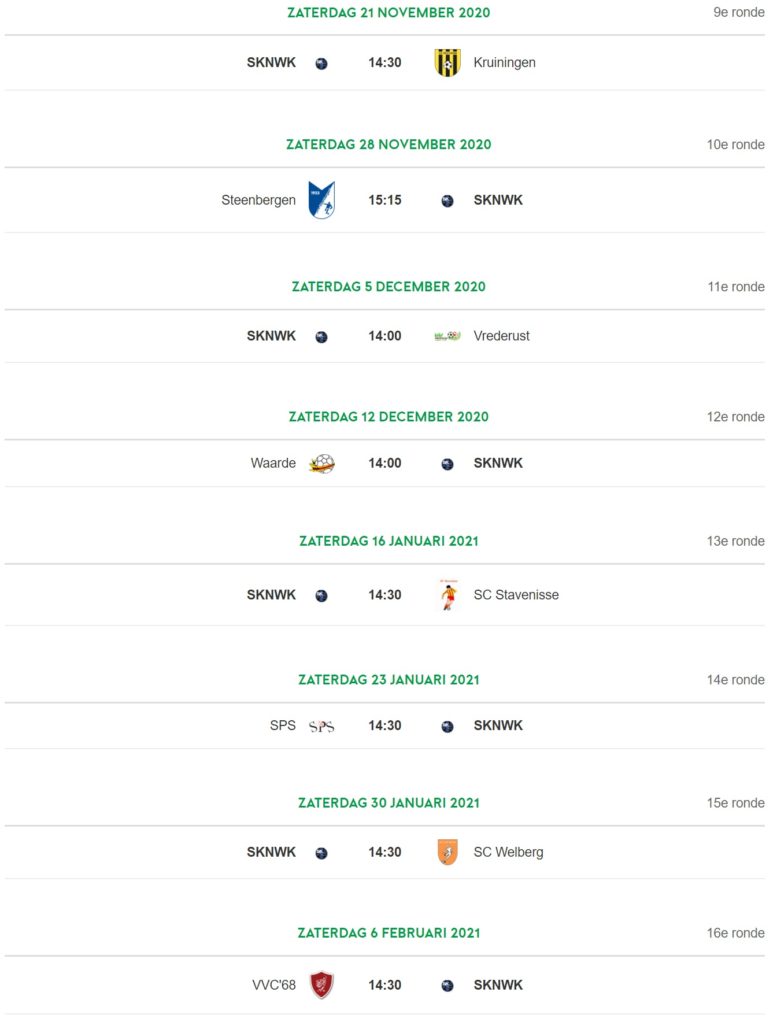Click the orange SC Welberg crest

click(x=447, y=852)
